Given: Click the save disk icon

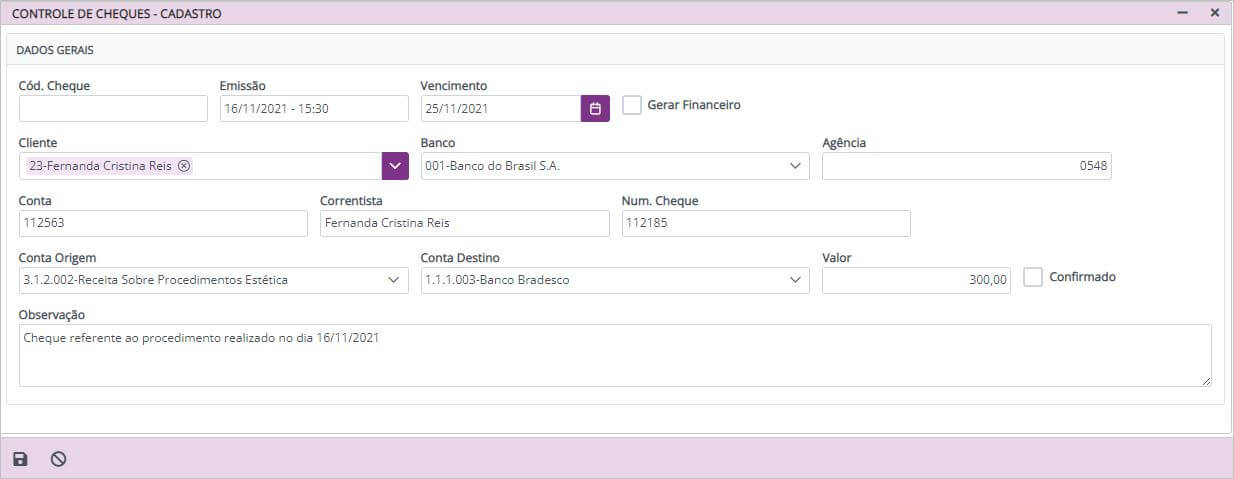Looking at the screenshot, I should (20, 459).
